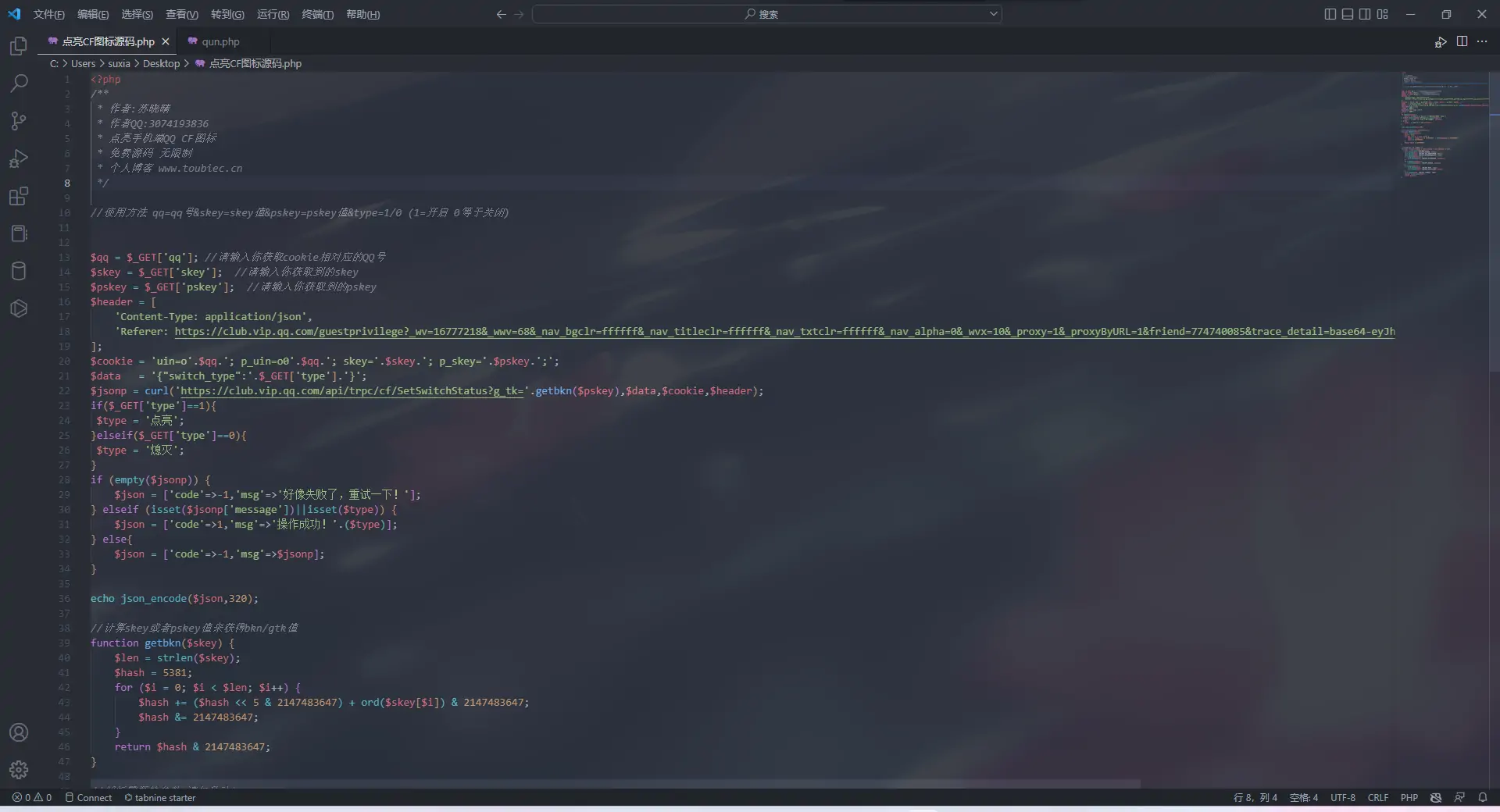Open the run or debug dropdown button
The height and width of the screenshot is (812, 1500).
pyautogui.click(x=1440, y=42)
